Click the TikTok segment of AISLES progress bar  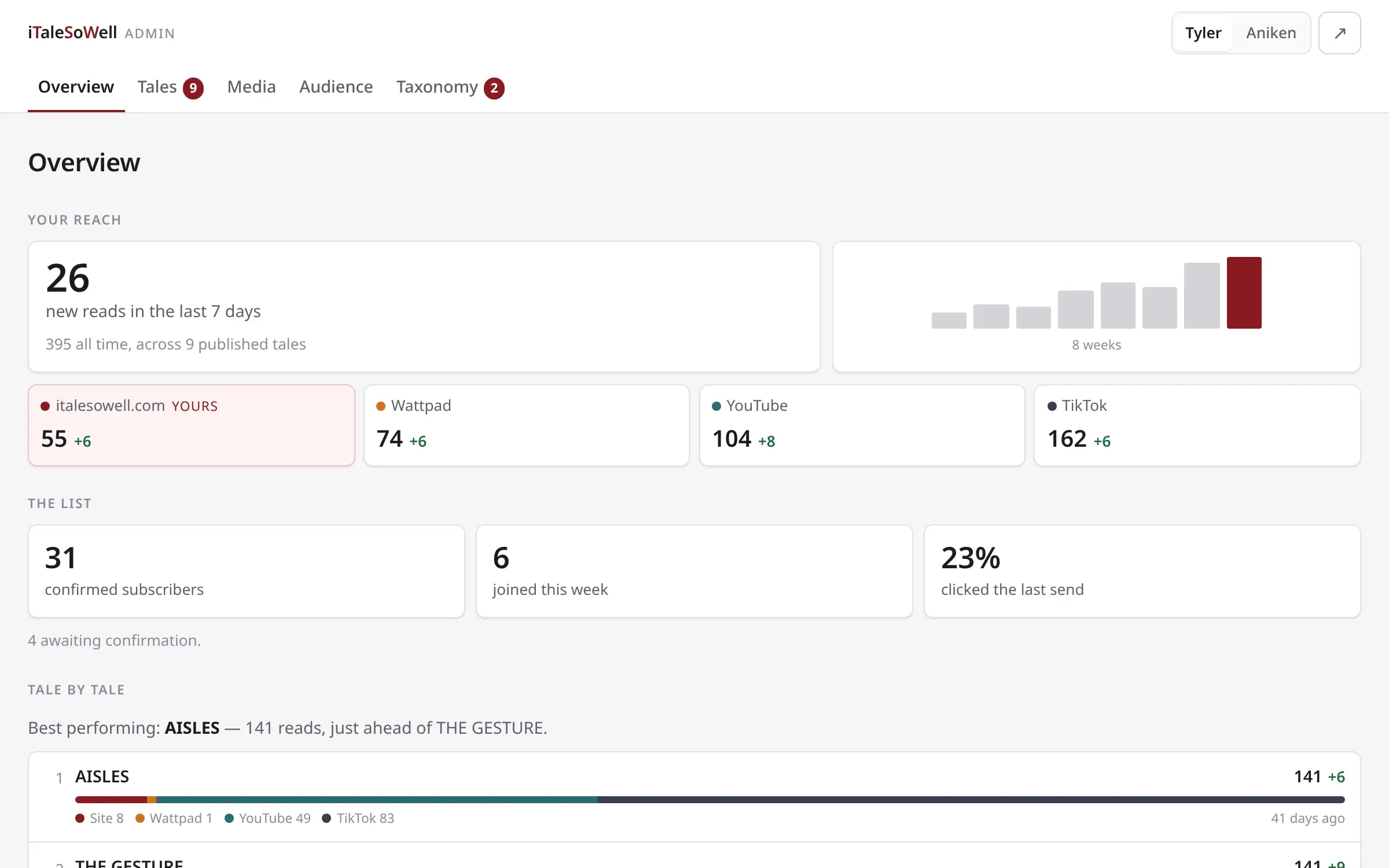(971, 800)
